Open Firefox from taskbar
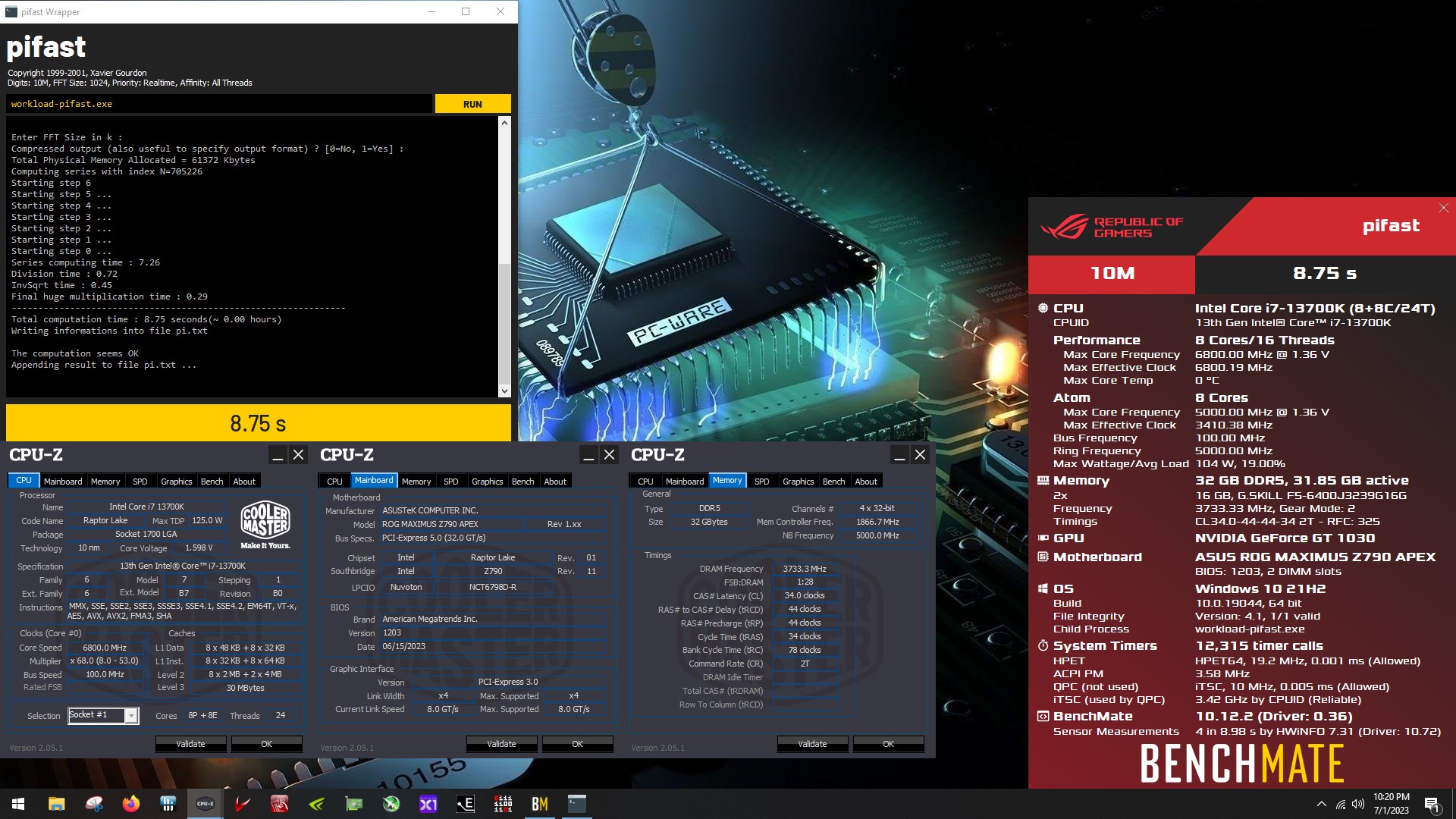1456x819 pixels. point(131,804)
